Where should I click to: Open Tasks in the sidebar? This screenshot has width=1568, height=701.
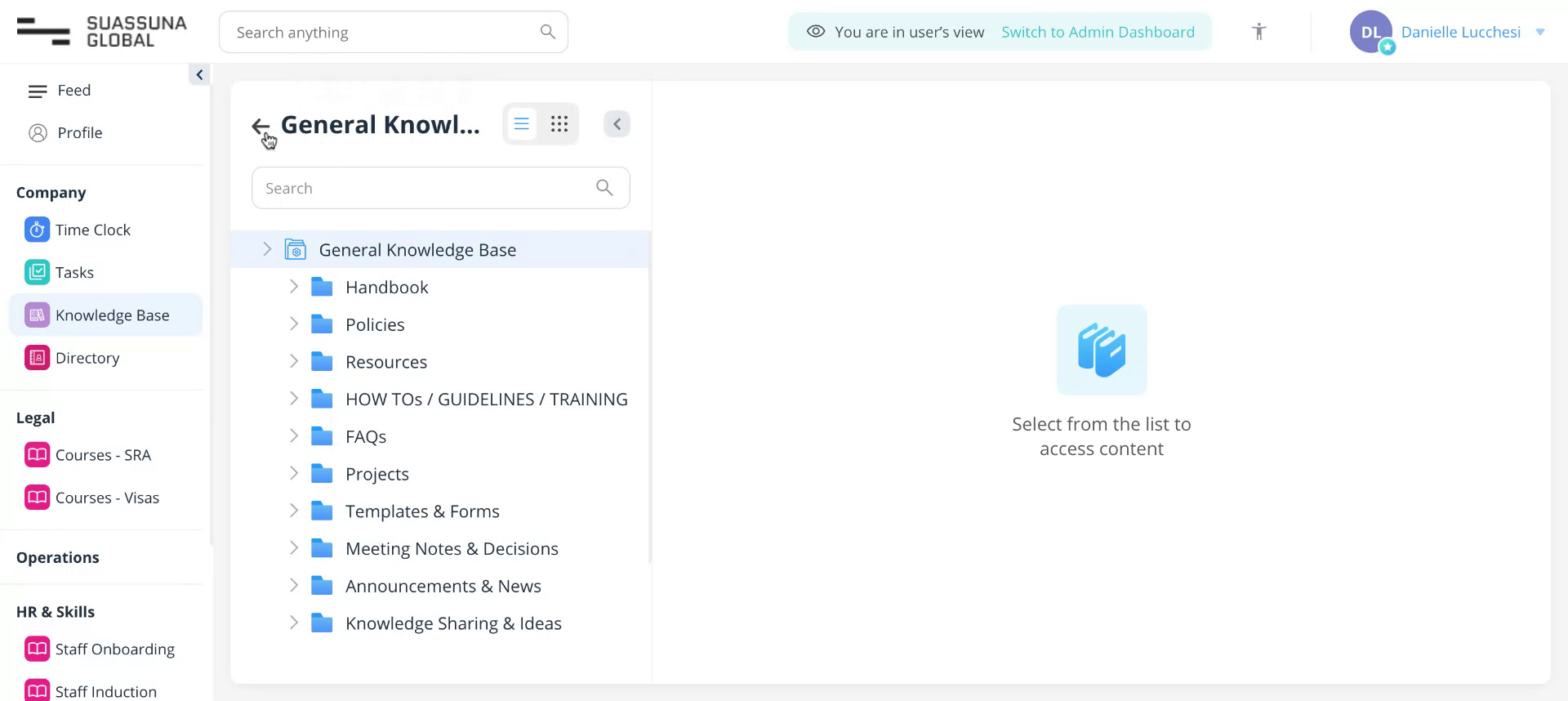point(74,273)
